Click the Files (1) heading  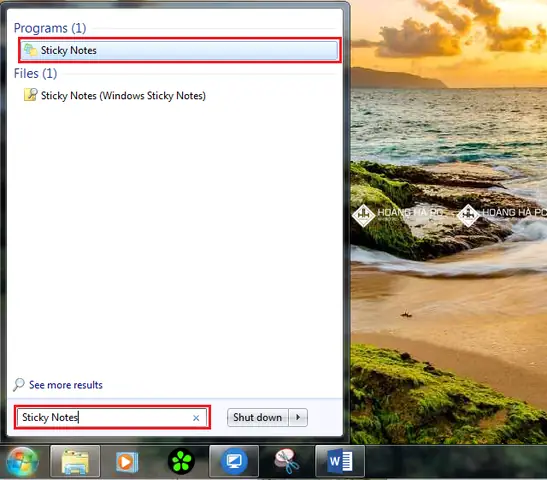click(35, 73)
